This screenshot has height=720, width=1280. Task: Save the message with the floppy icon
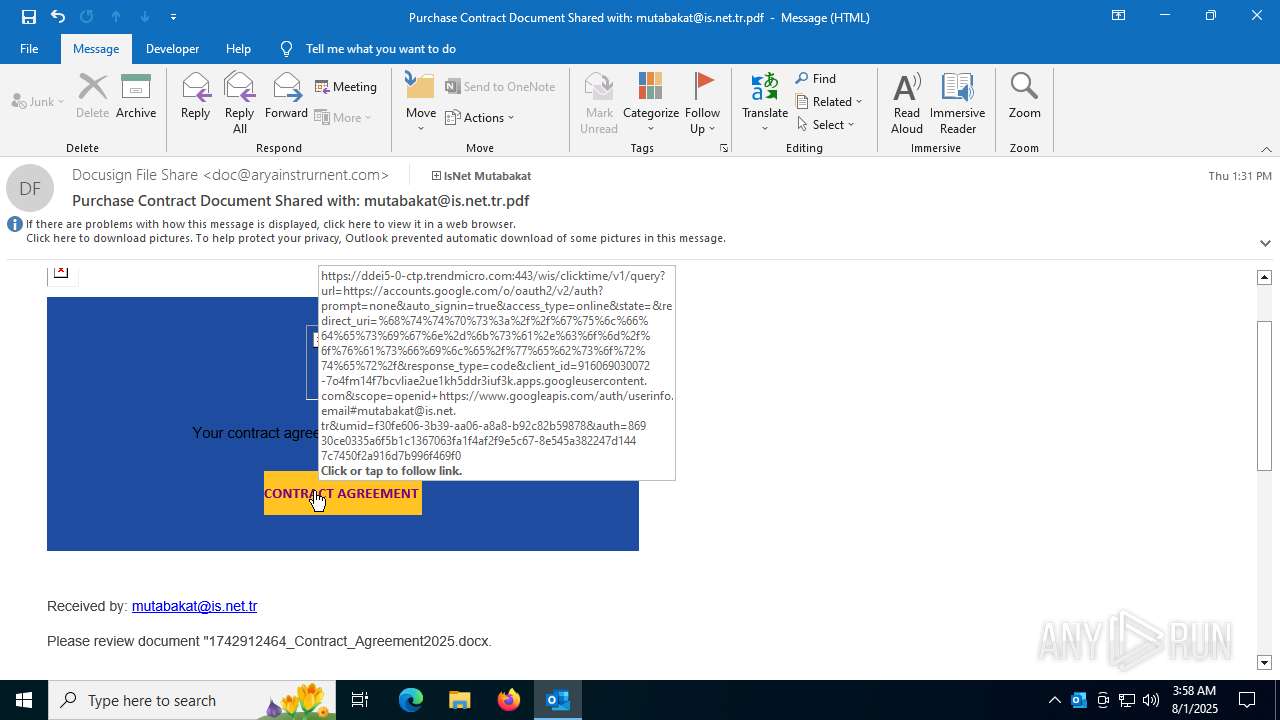tap(28, 16)
